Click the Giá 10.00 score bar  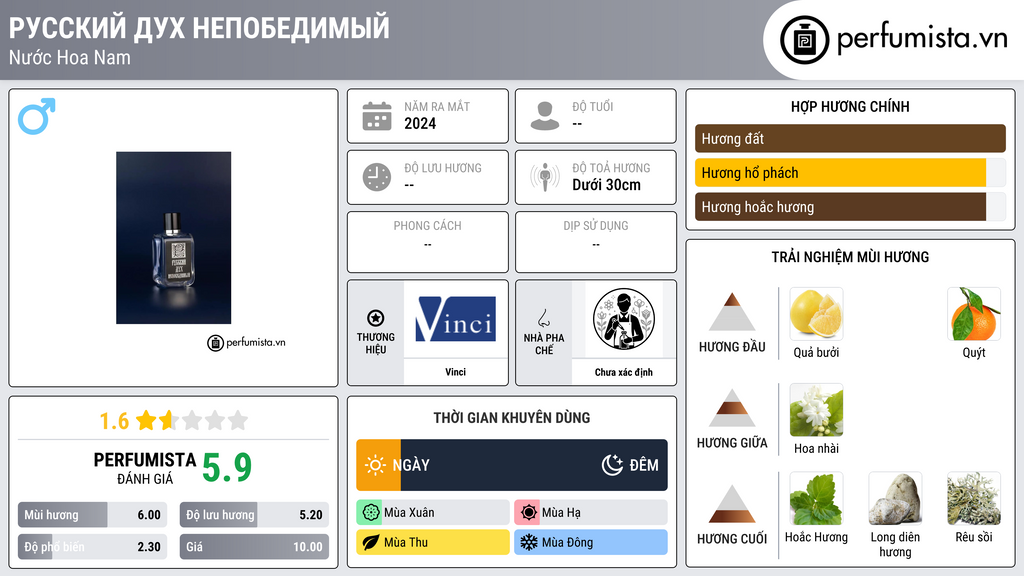pyautogui.click(x=254, y=547)
